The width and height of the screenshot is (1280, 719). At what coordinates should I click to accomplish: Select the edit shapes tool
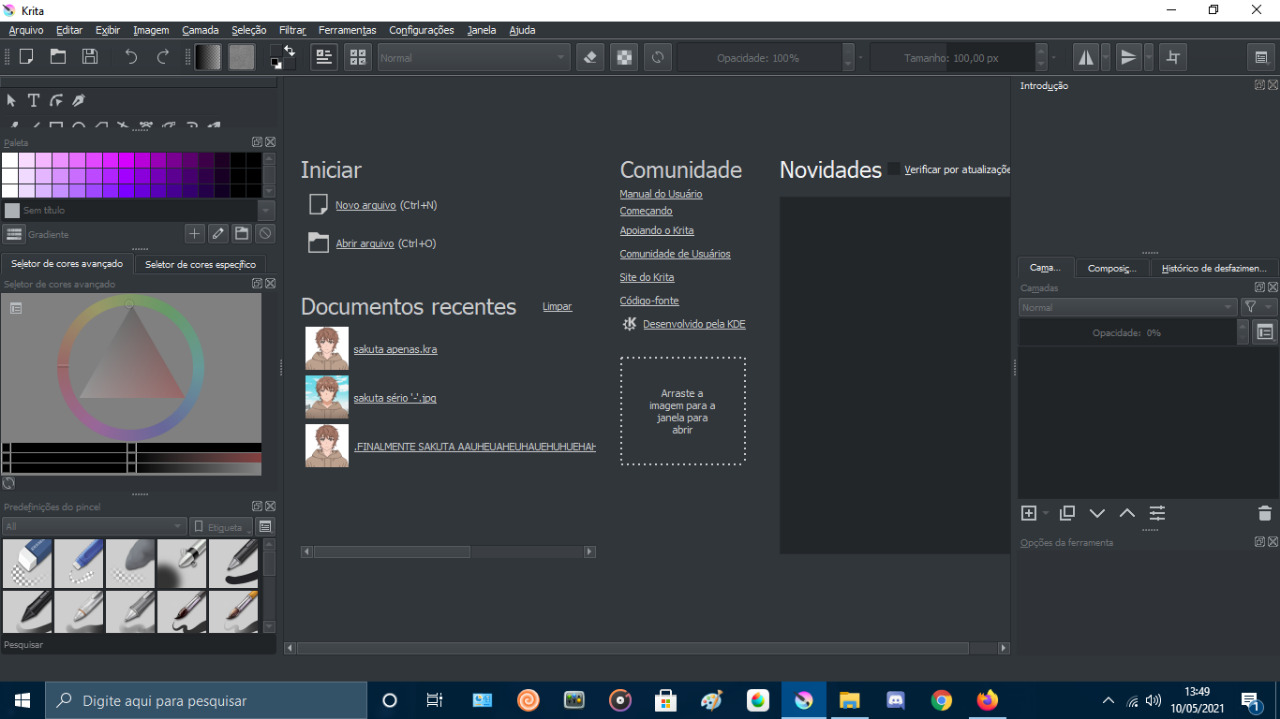pos(56,100)
